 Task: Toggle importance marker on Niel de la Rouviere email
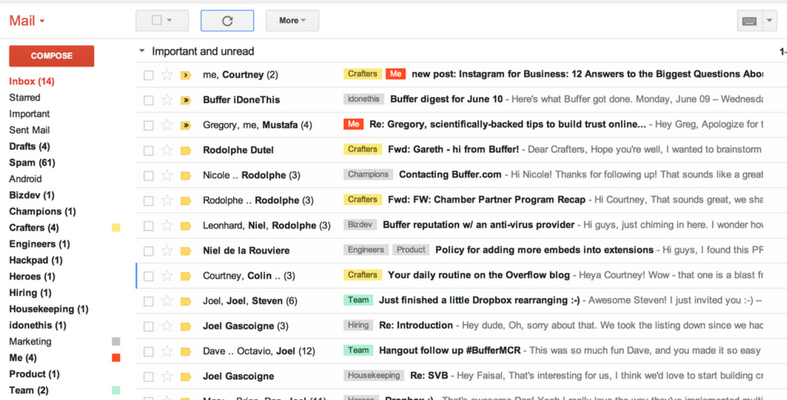click(186, 250)
